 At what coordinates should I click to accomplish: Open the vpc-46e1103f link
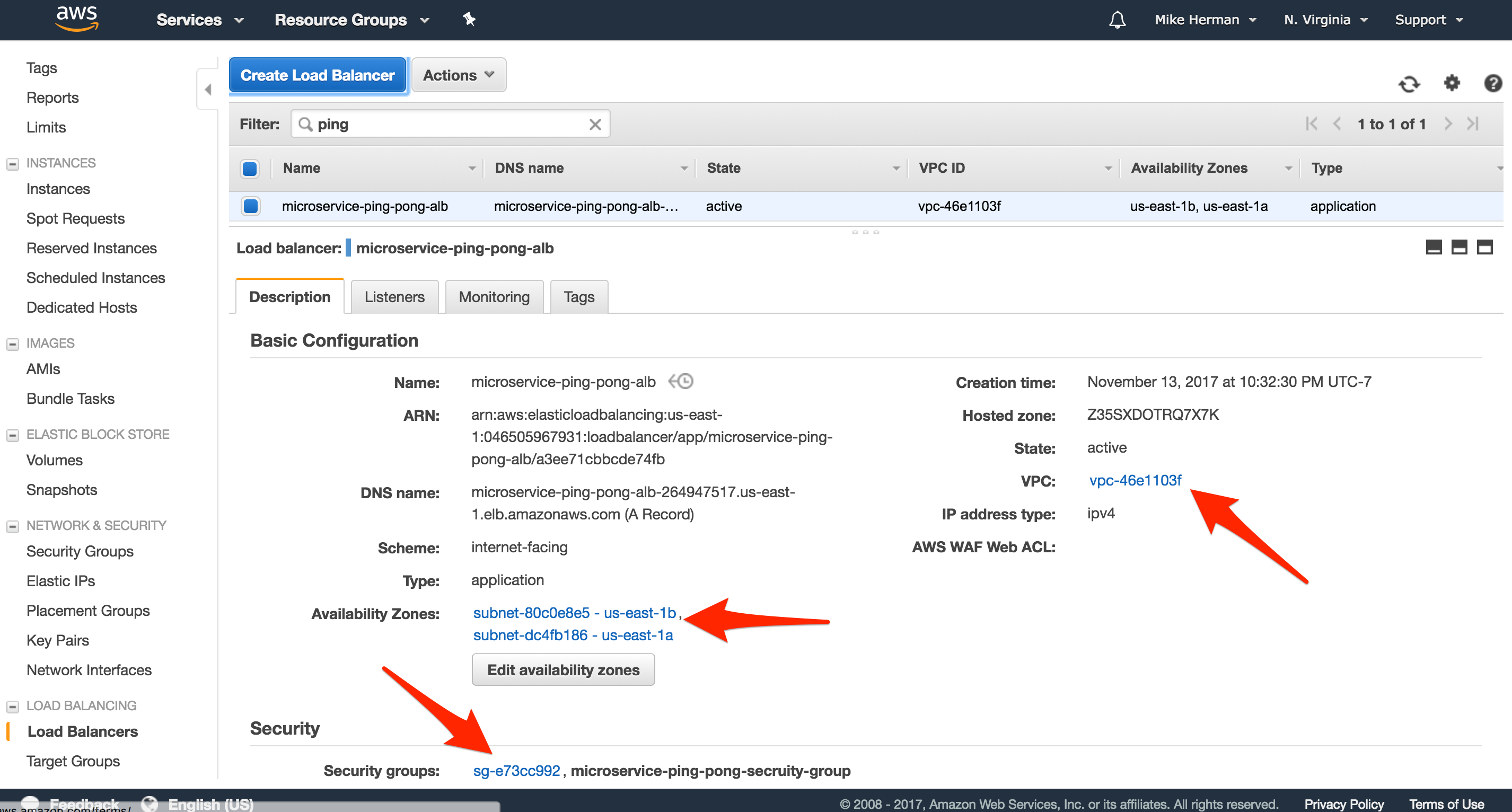pyautogui.click(x=1135, y=480)
